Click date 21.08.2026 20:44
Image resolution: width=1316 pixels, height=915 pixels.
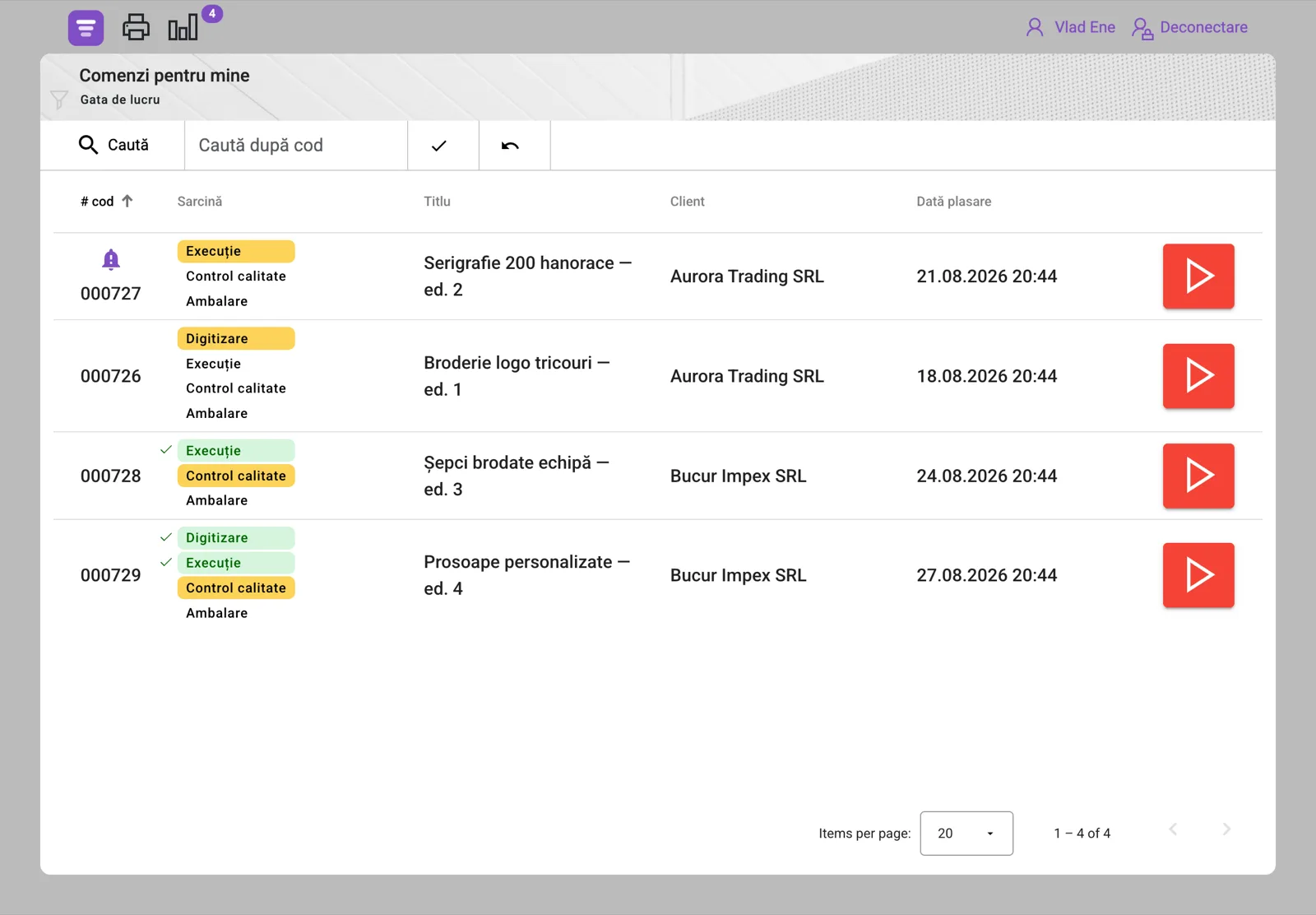click(986, 276)
